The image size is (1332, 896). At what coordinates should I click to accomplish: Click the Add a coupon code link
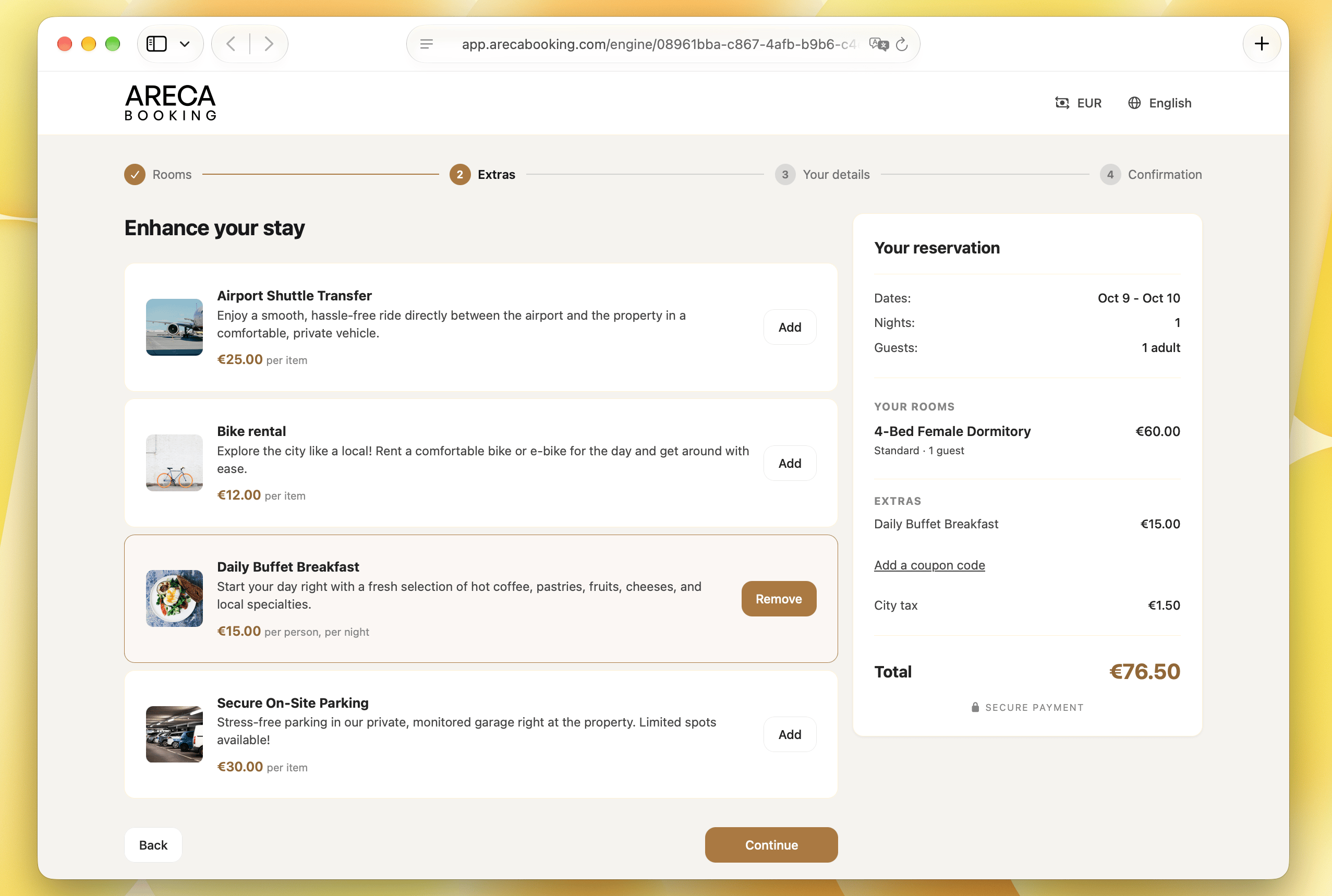[929, 565]
